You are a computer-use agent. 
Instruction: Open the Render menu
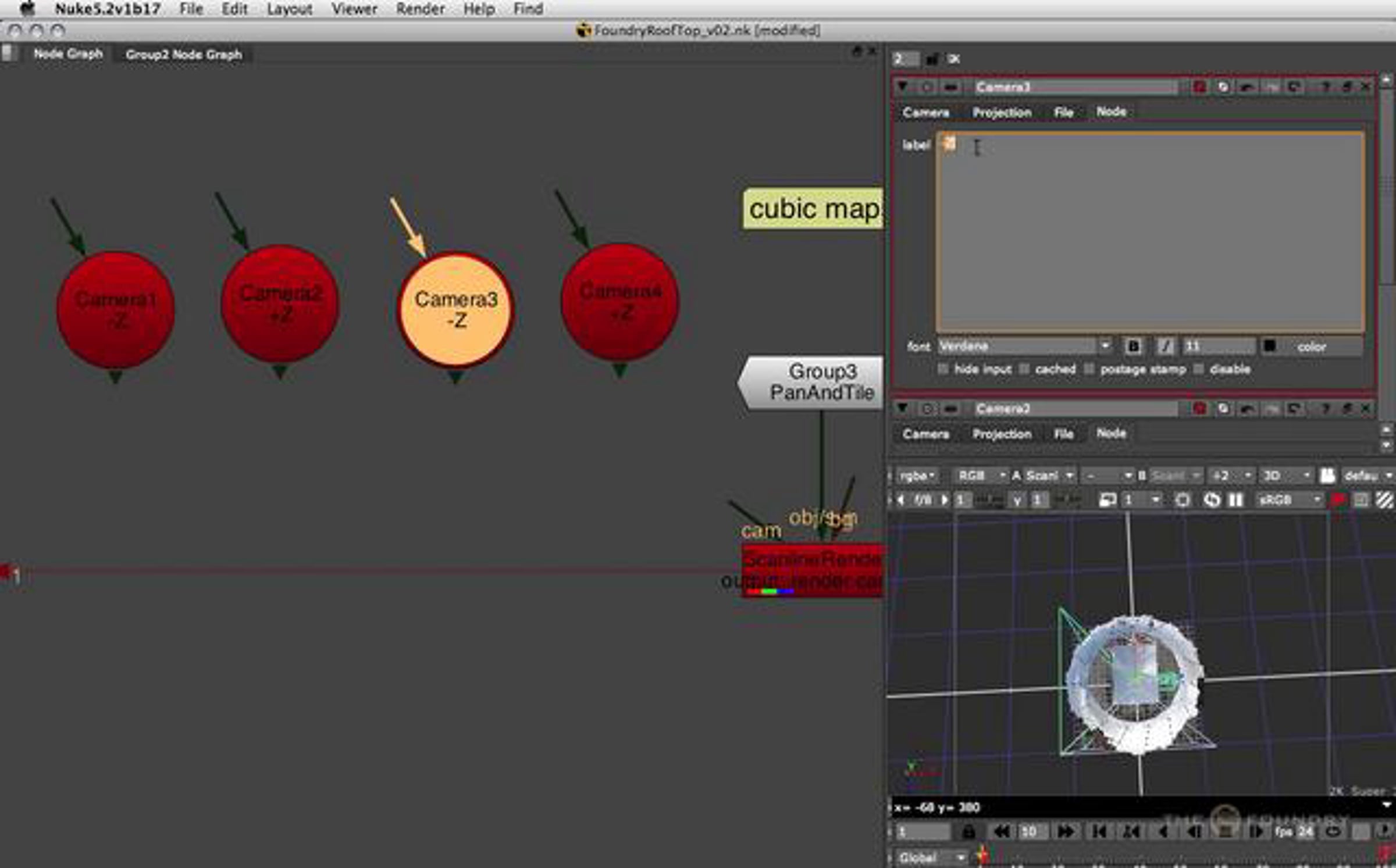(x=420, y=9)
